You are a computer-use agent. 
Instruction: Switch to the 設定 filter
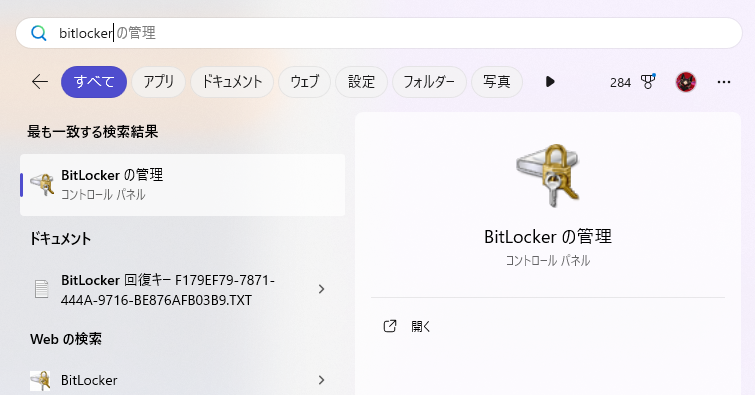pos(361,82)
